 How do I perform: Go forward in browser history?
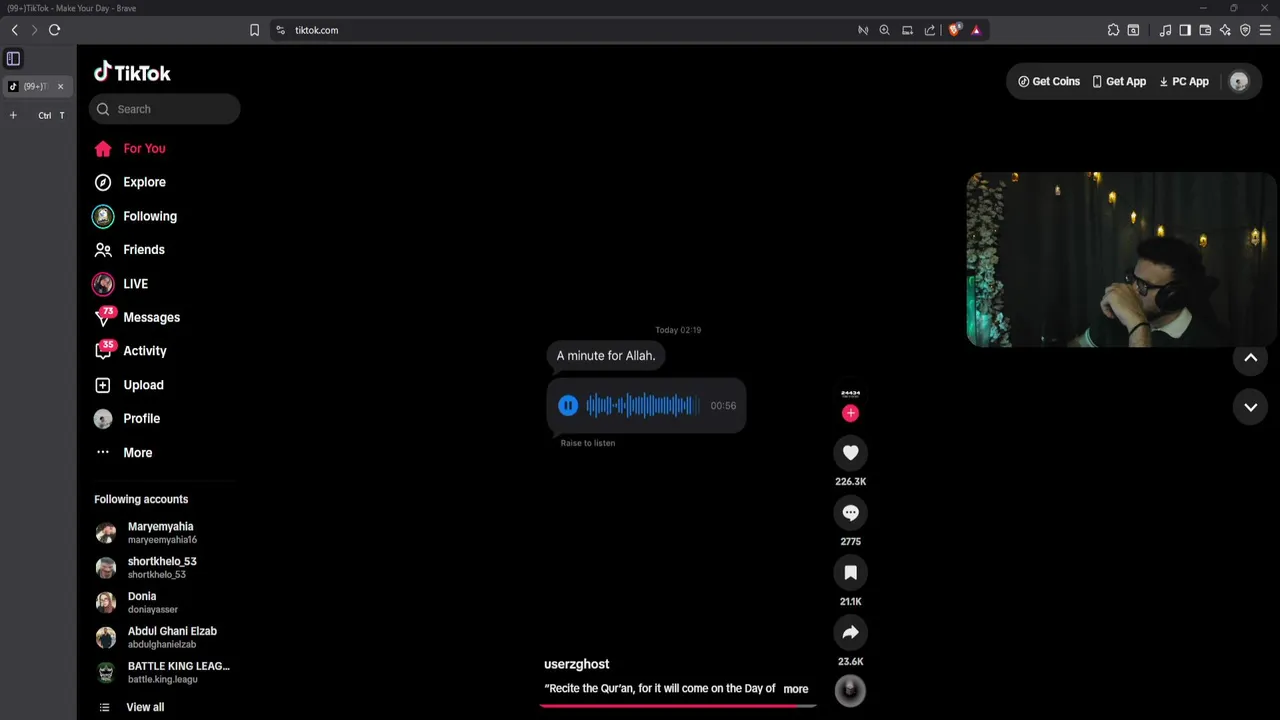tap(34, 30)
